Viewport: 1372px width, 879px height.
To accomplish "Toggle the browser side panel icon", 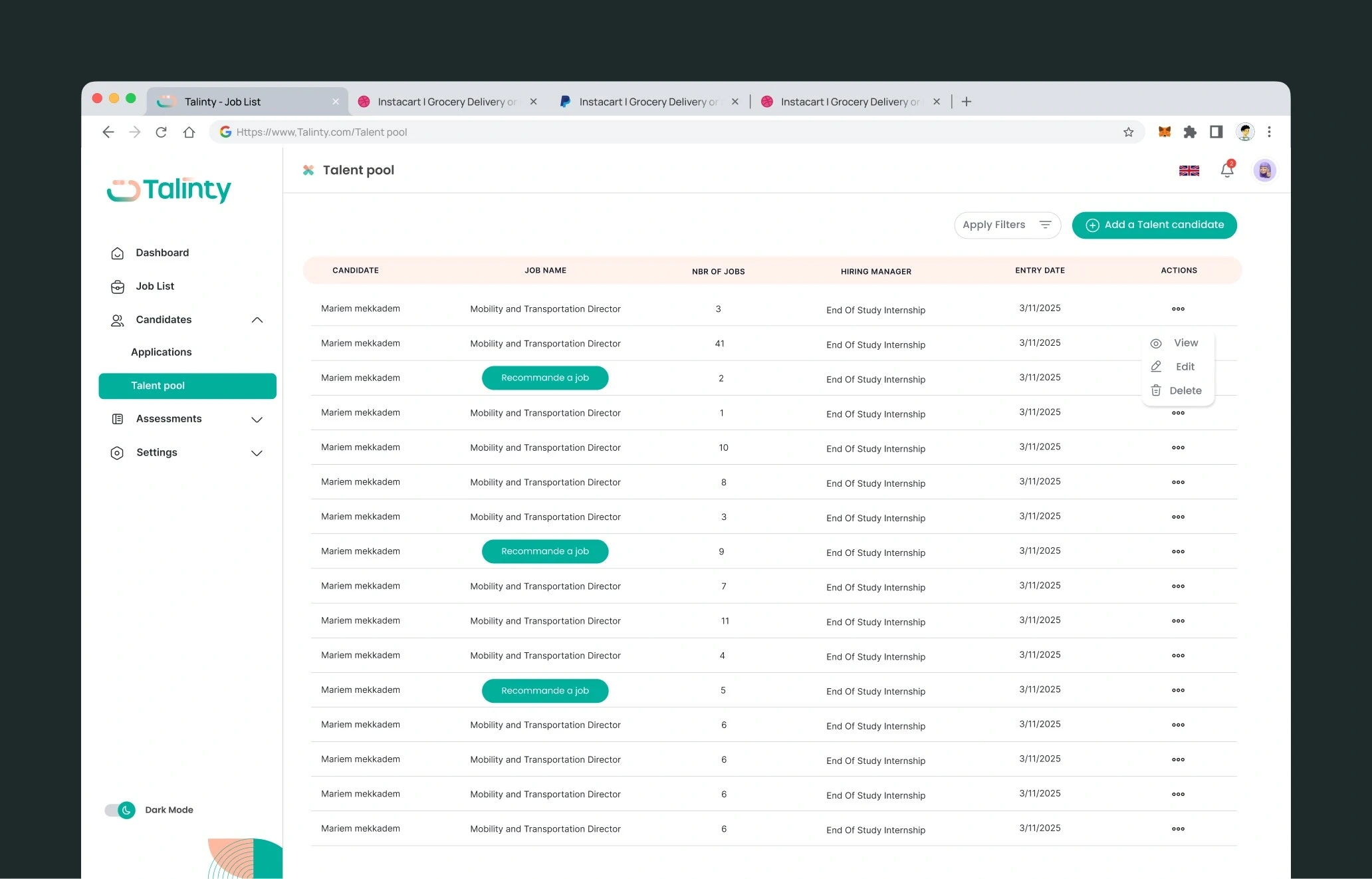I will point(1216,132).
